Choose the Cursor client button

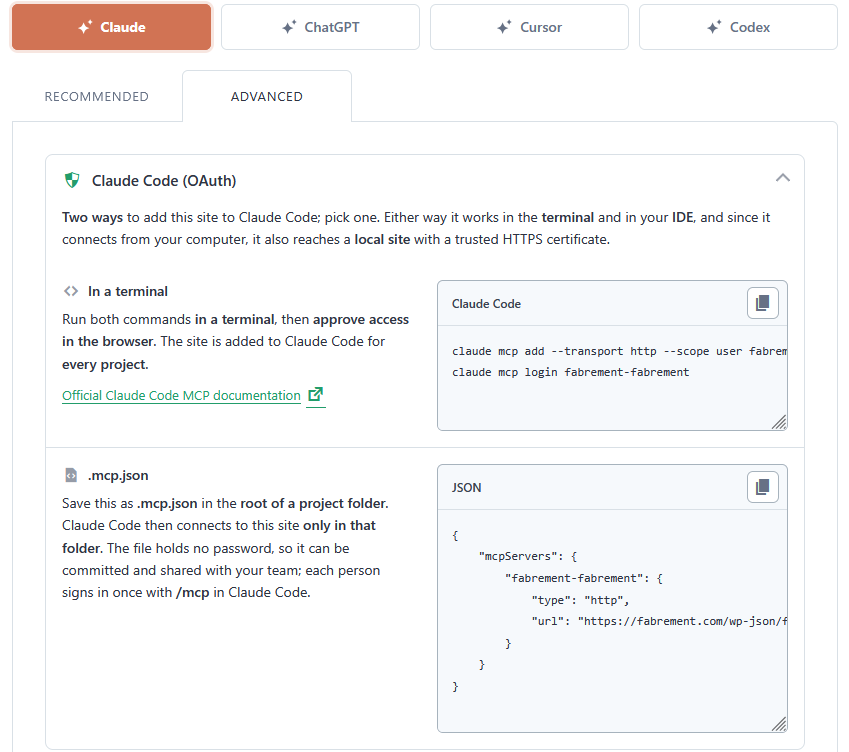pos(529,27)
